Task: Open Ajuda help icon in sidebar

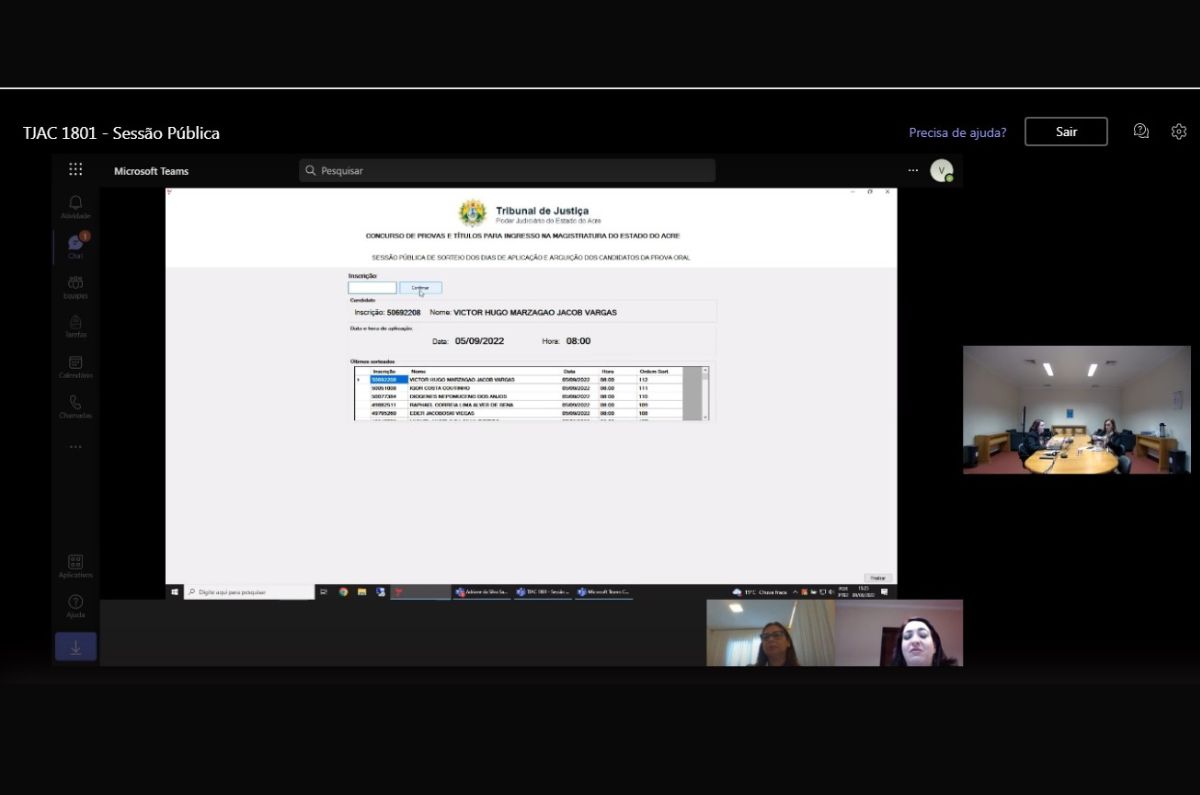Action: [x=76, y=605]
